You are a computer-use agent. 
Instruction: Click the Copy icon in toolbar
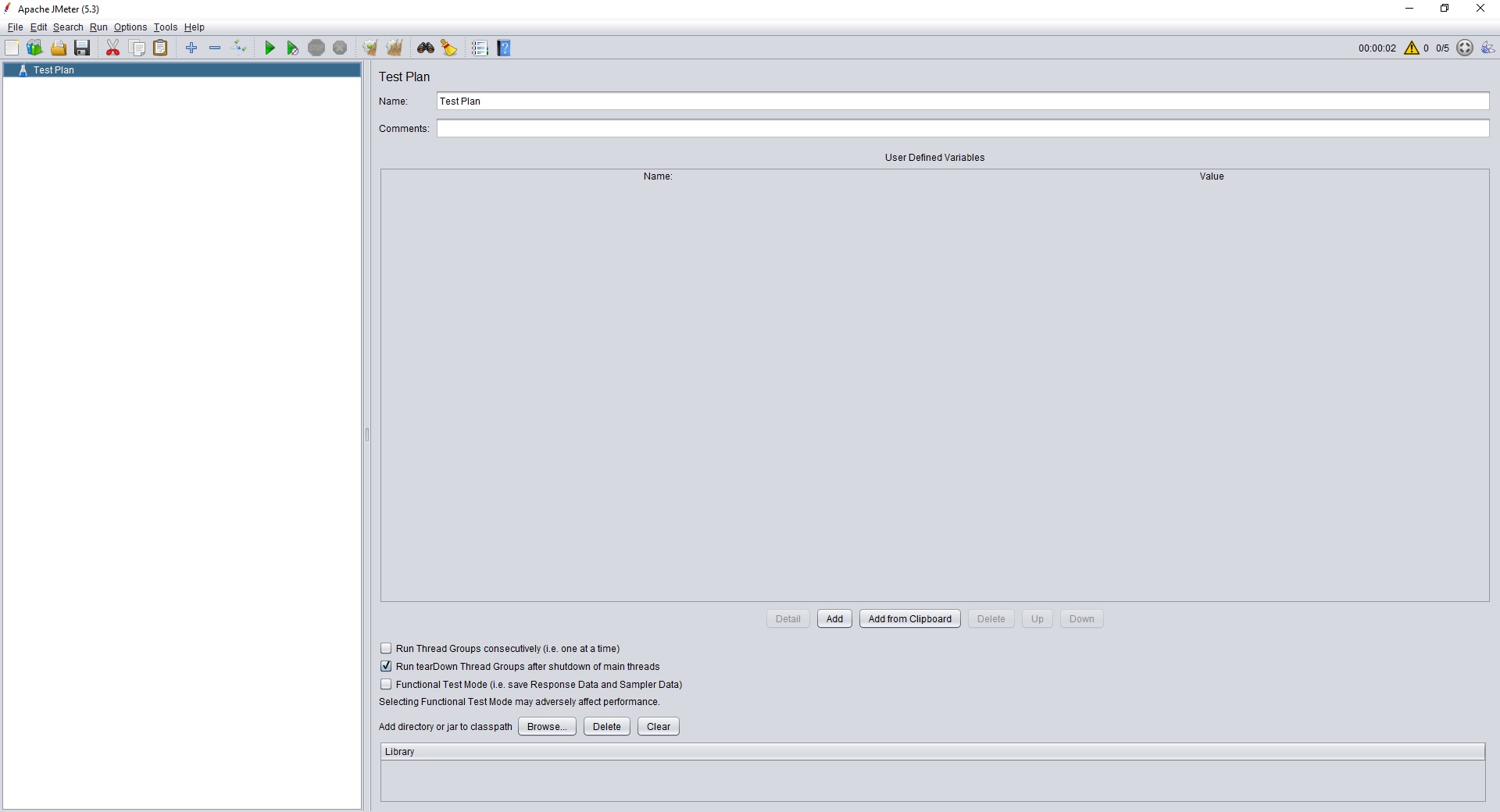137,48
